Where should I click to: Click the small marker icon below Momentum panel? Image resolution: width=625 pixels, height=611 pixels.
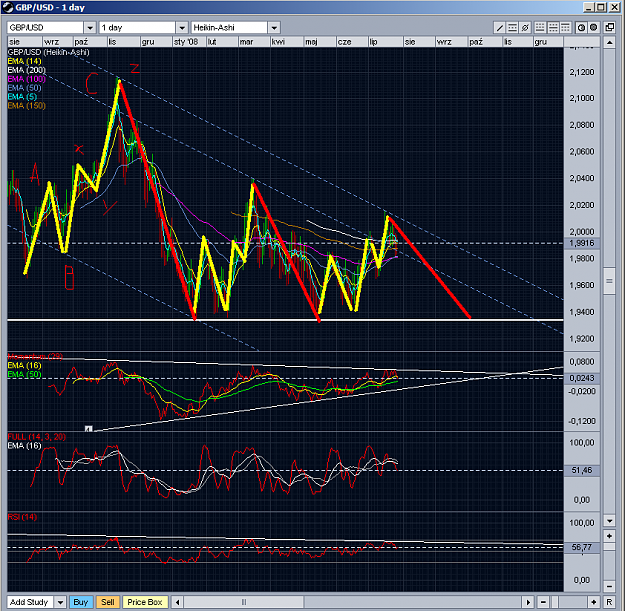click(x=88, y=429)
